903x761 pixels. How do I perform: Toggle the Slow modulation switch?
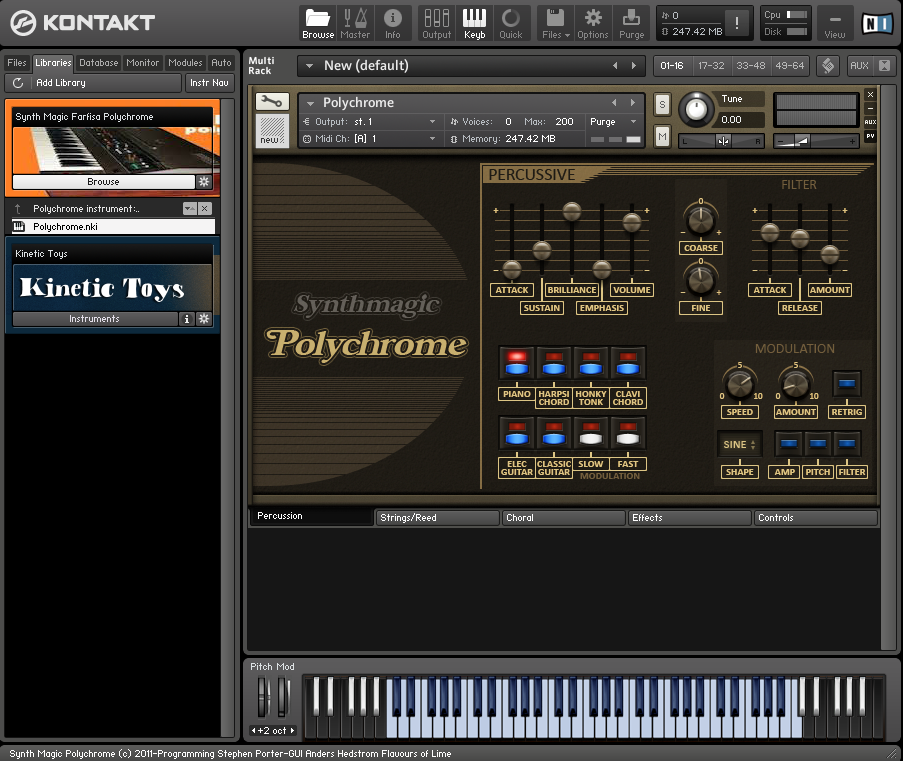(591, 433)
